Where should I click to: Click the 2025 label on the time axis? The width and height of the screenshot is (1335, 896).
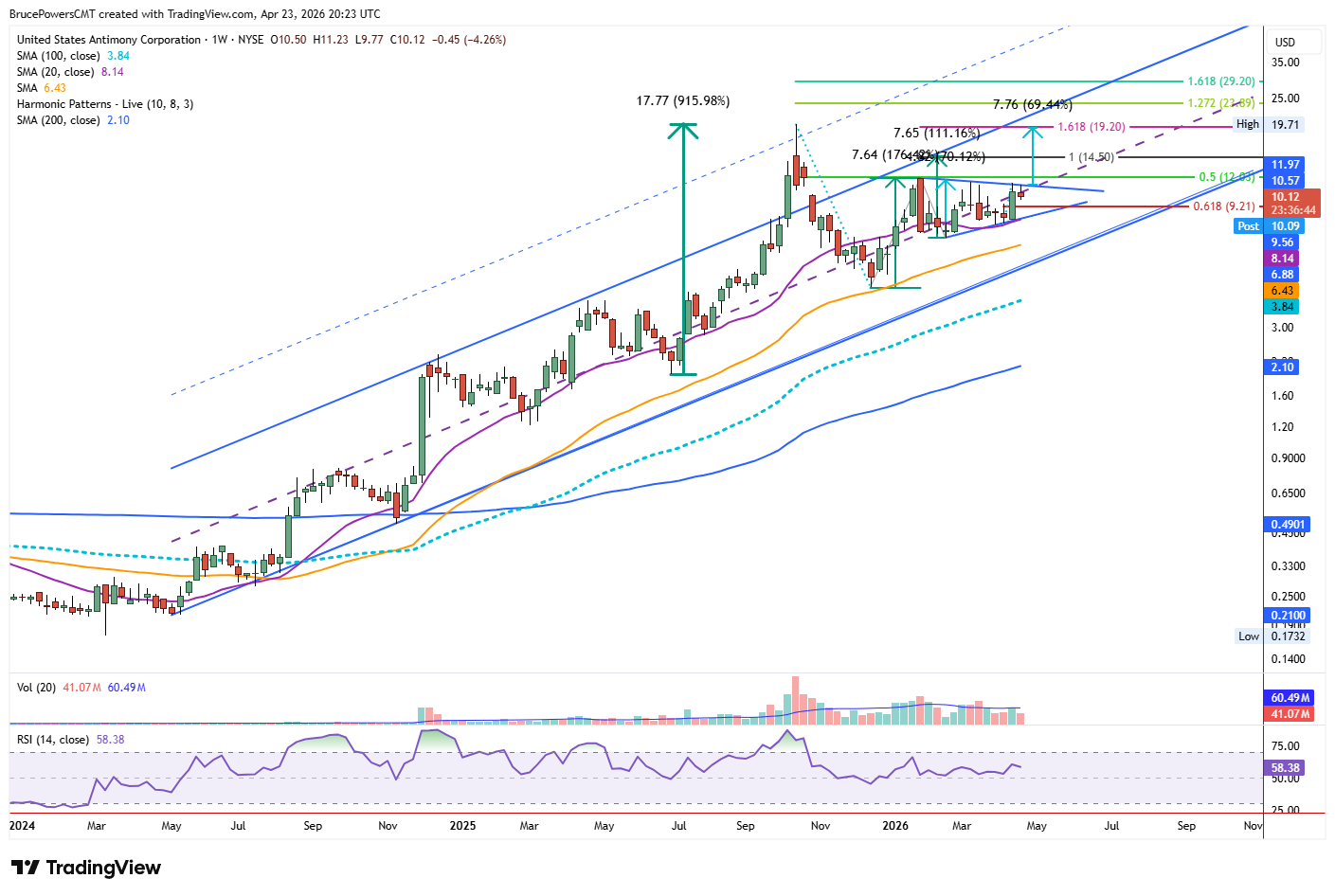[x=463, y=826]
